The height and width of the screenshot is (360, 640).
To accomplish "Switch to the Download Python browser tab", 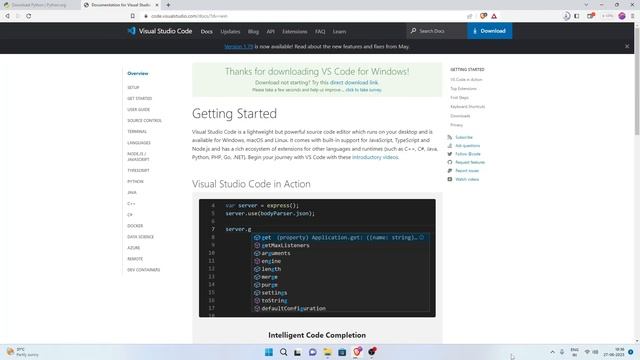I will (40, 5).
